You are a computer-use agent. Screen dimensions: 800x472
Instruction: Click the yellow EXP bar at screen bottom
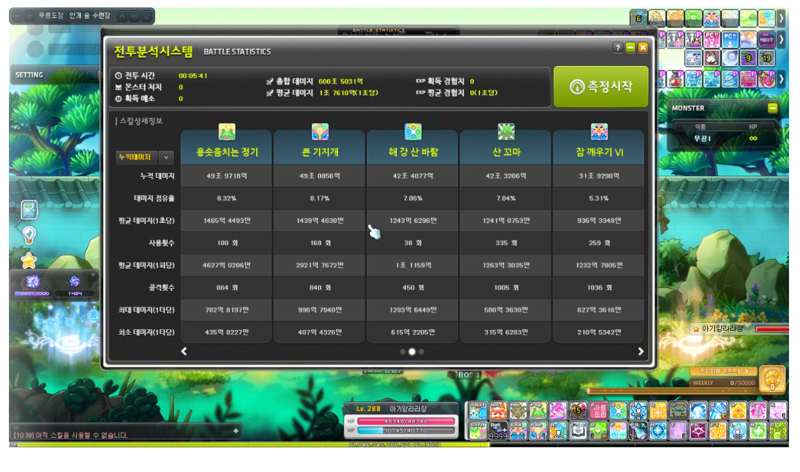point(249,444)
